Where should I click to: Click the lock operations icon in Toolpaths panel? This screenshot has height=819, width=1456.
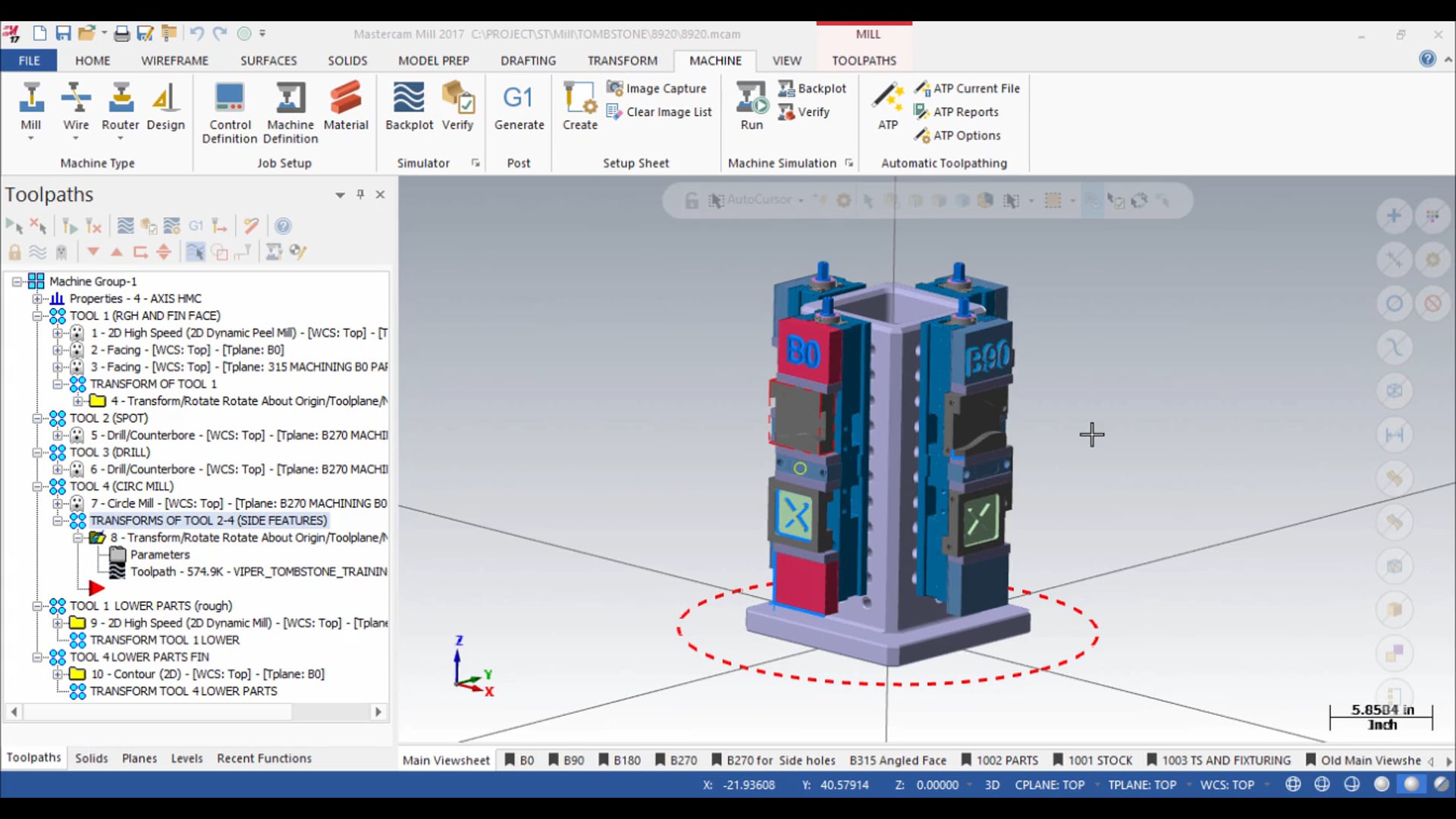[14, 252]
